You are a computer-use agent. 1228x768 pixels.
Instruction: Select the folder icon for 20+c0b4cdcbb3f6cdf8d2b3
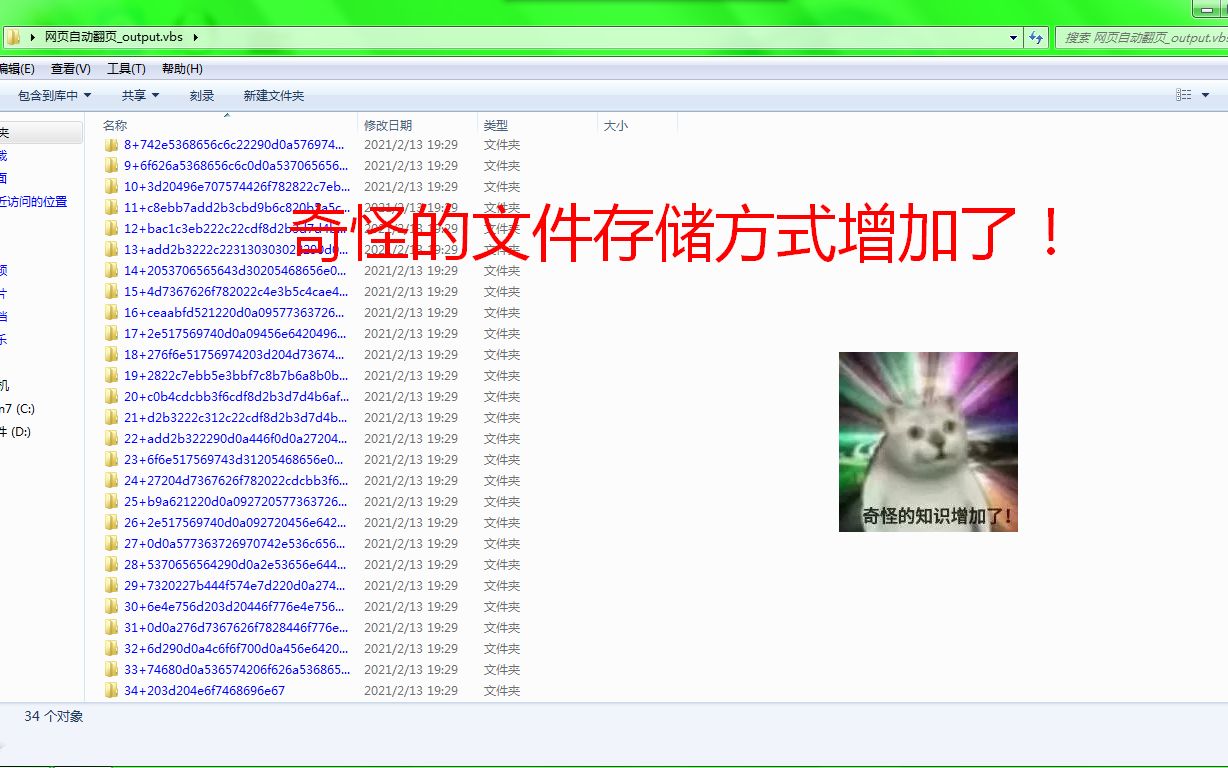(x=110, y=397)
